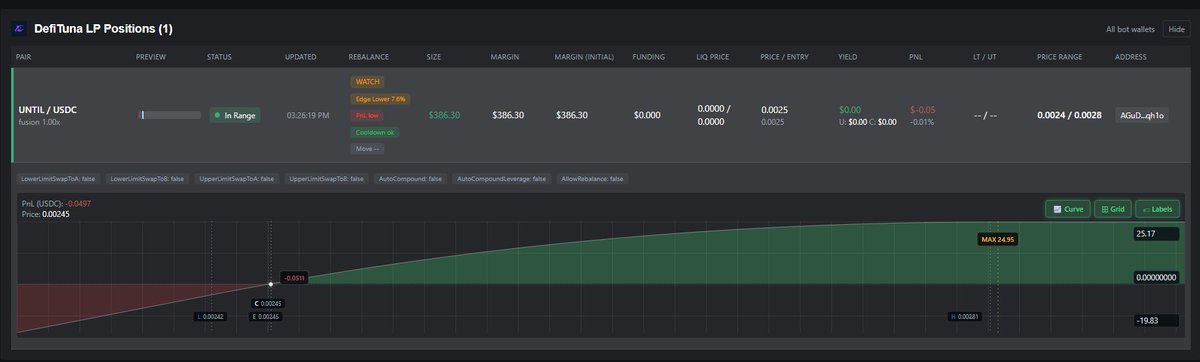Screen dimensions: 1200x362
Task: Click the $386.30 green size value
Action: 444,115
